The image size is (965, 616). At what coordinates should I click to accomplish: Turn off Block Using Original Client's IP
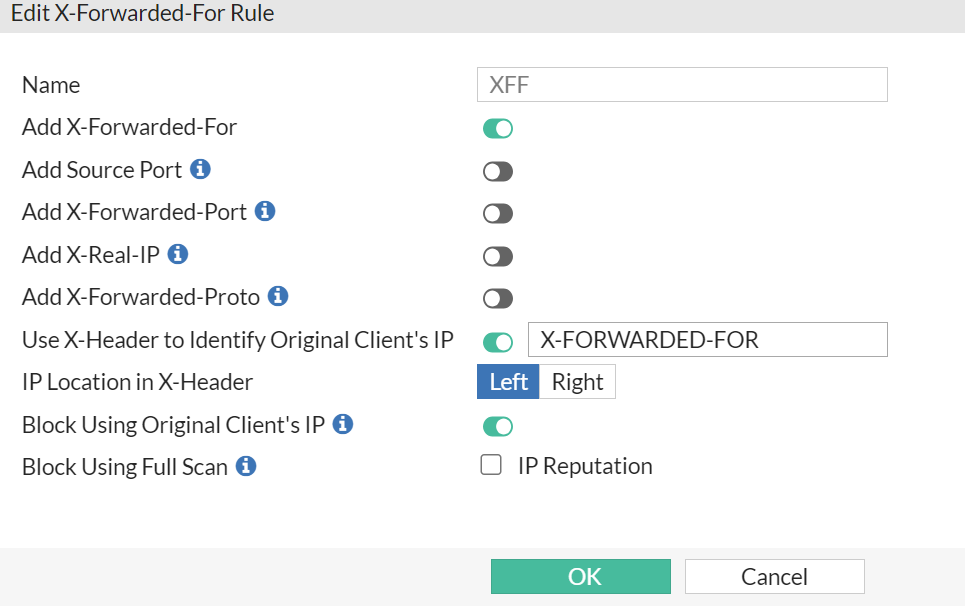point(498,426)
